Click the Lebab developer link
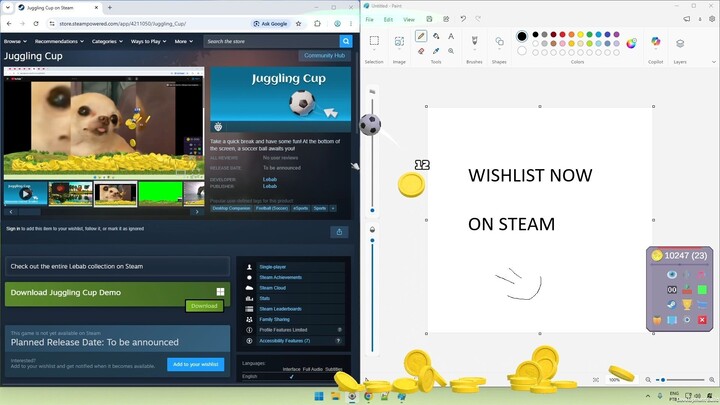 pos(270,180)
